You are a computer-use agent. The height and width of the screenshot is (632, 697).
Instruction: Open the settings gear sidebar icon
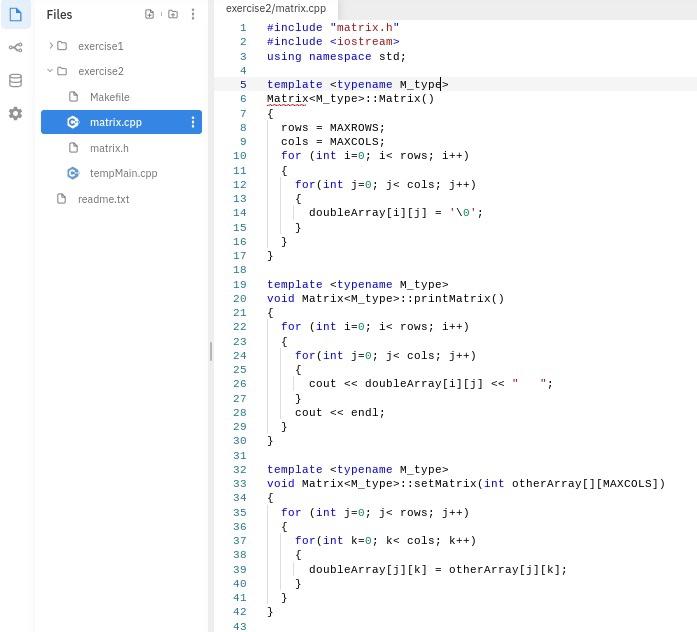point(16,113)
